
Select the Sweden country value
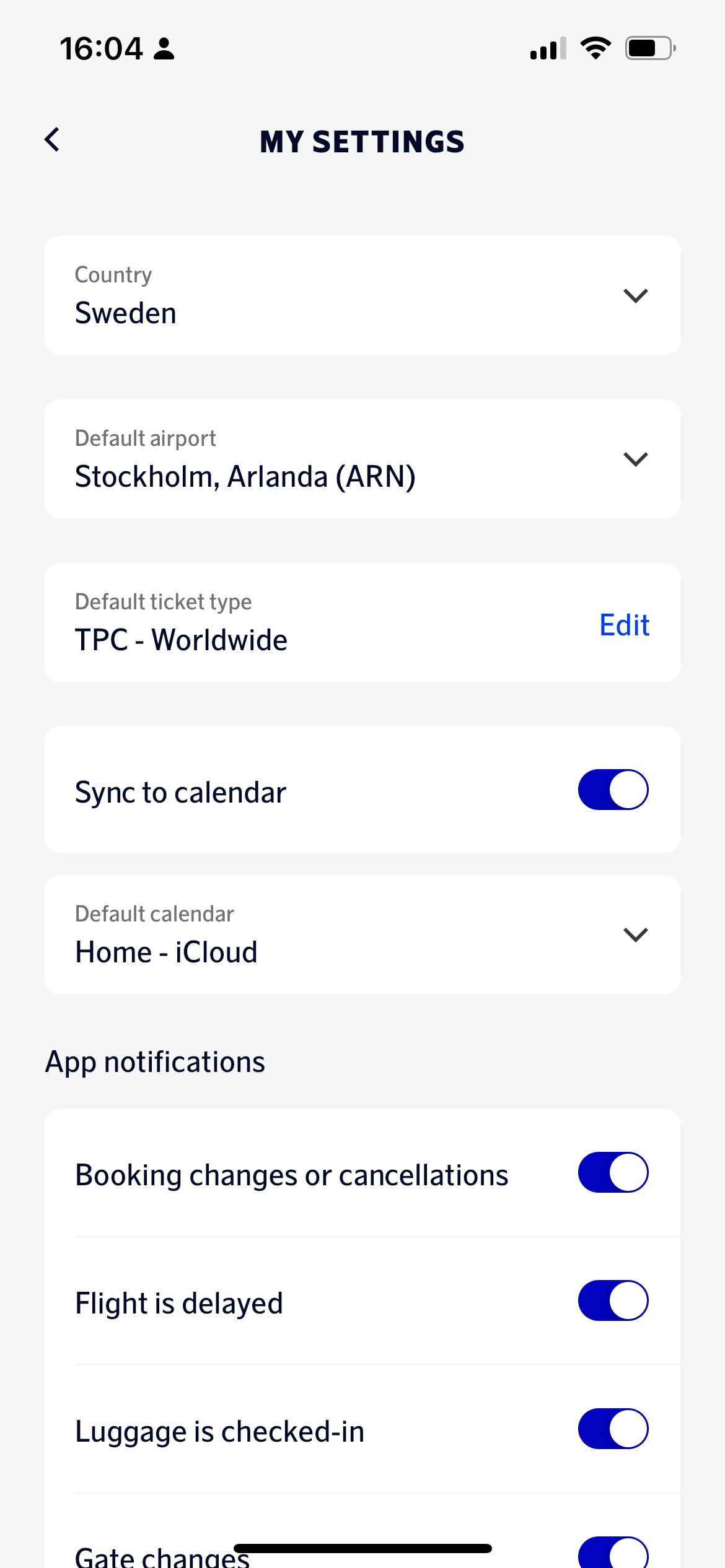[x=126, y=313]
